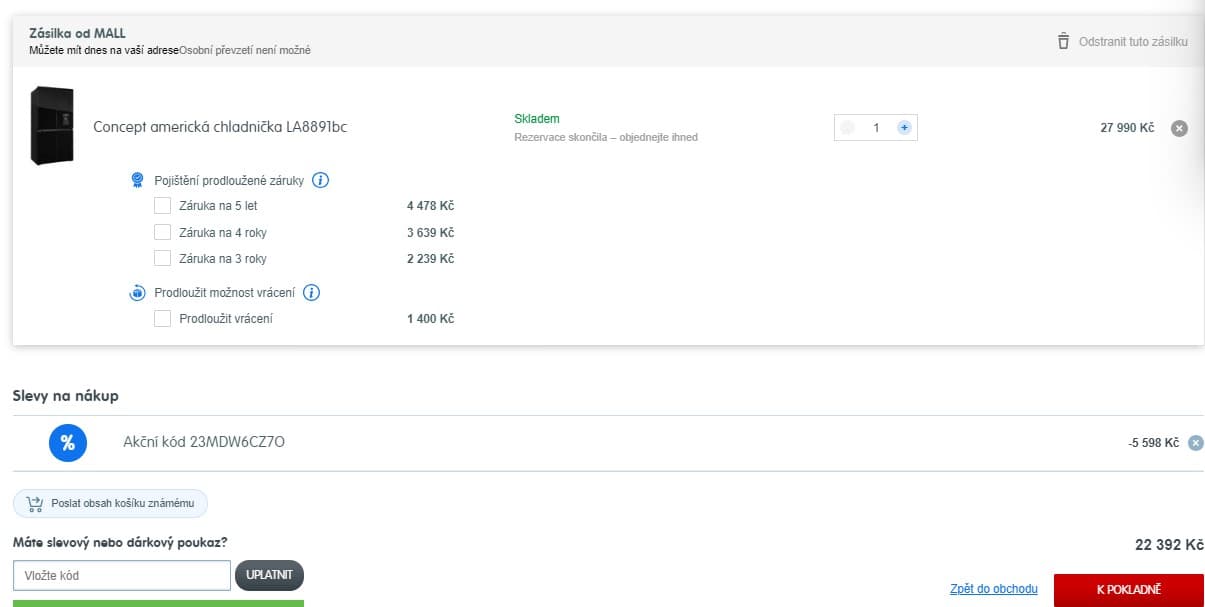Click the 3 639 Kč warranty price

(x=430, y=233)
